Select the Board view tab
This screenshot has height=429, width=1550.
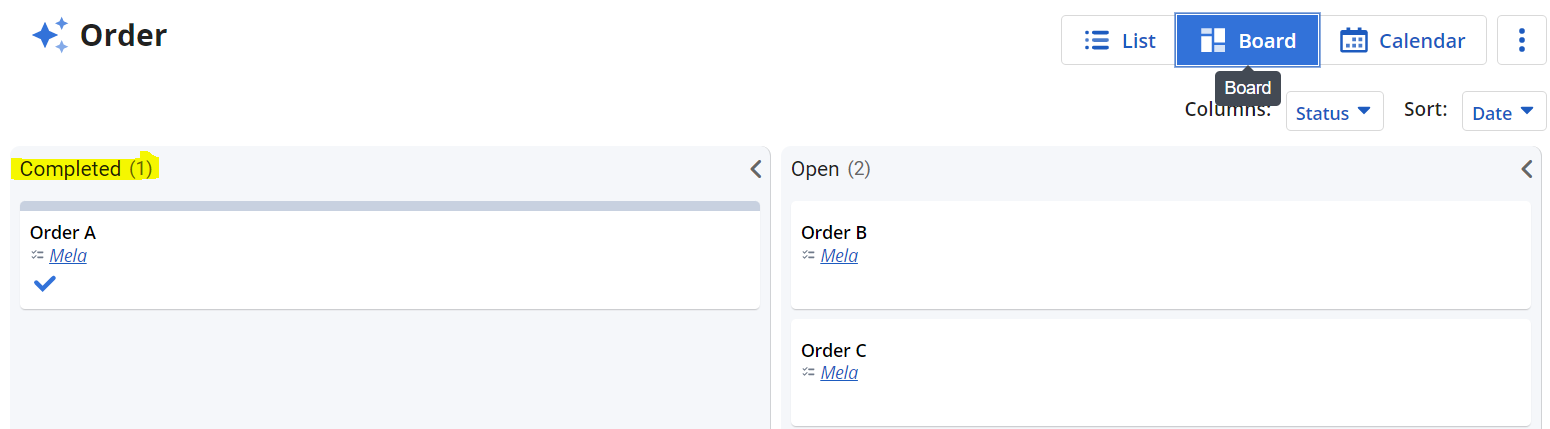click(x=1247, y=41)
